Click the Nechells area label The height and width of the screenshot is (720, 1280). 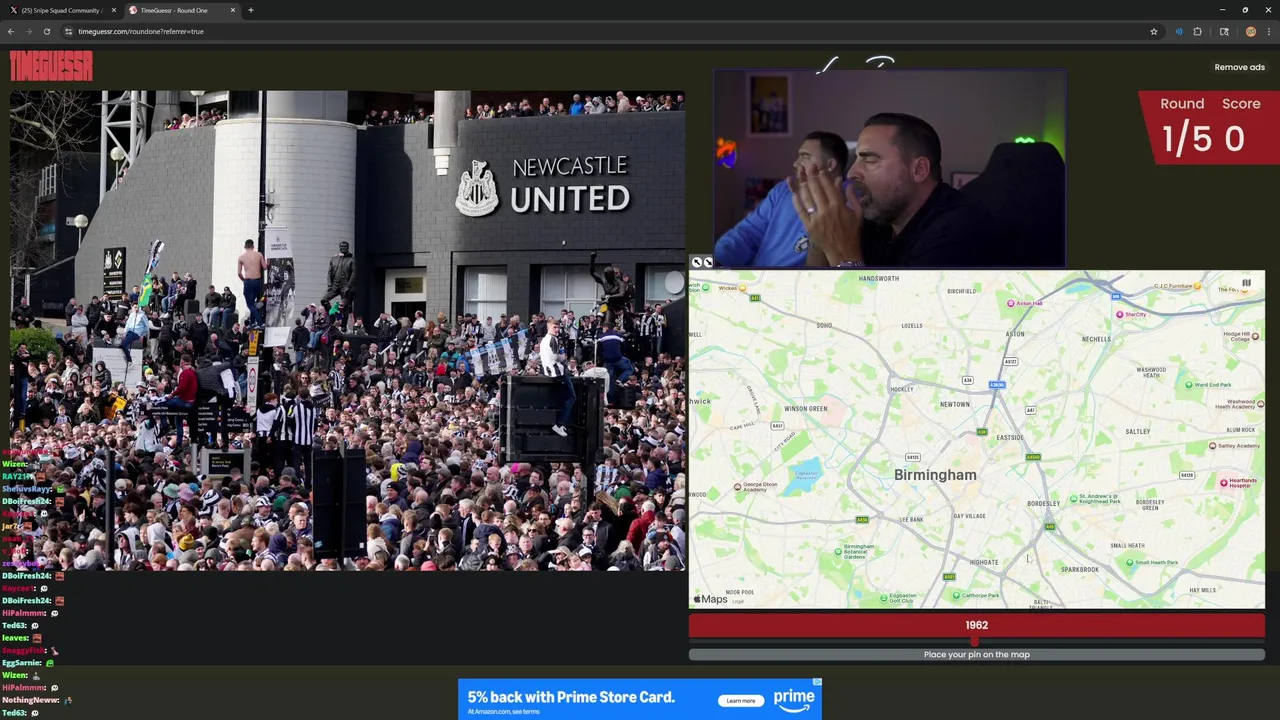coord(1096,339)
